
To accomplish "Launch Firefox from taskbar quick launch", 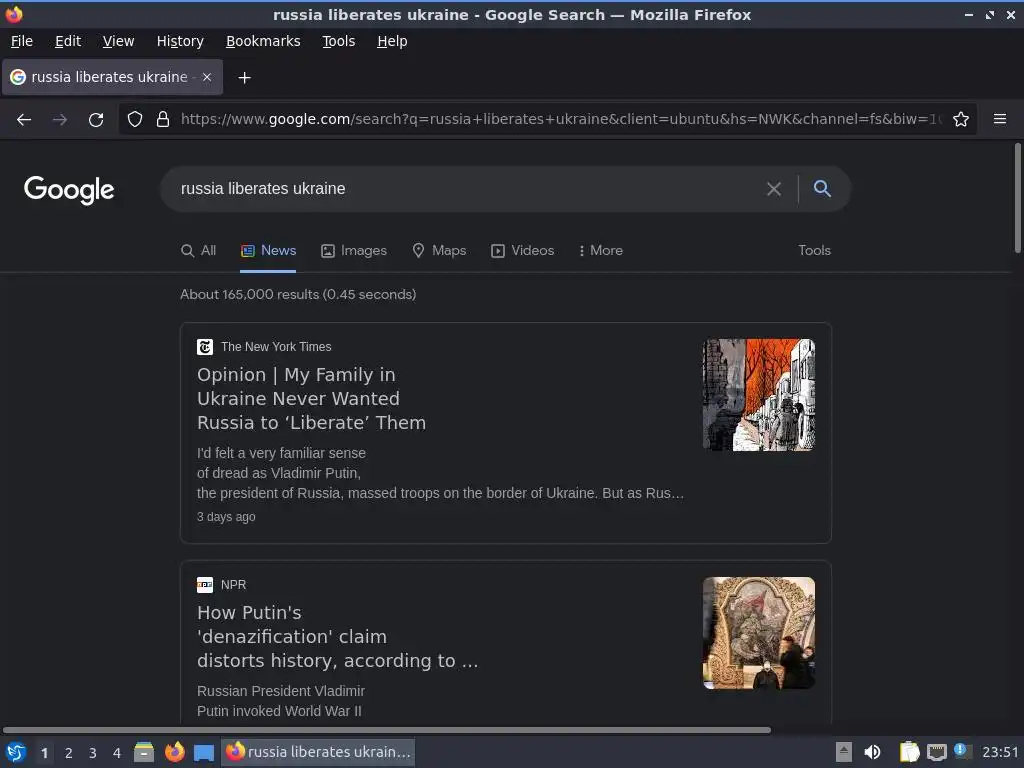I will [x=174, y=752].
